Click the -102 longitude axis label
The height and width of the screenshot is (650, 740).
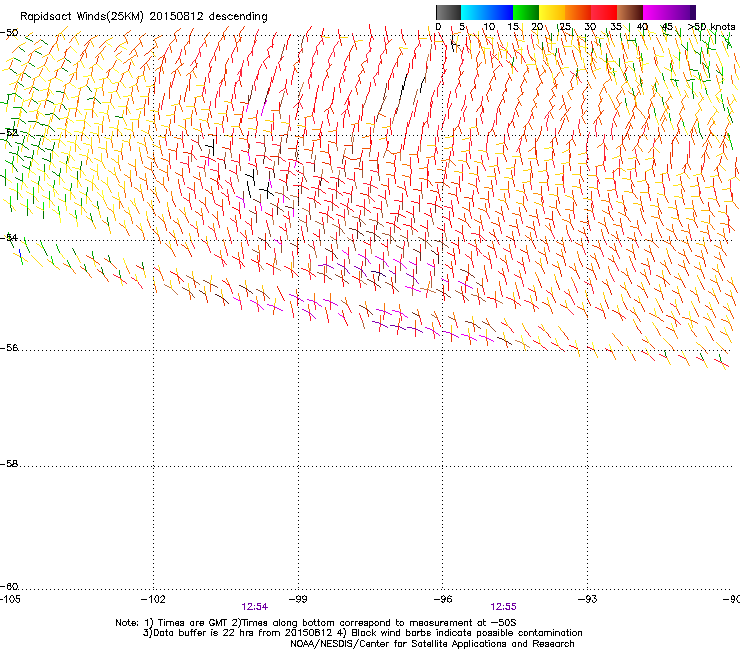(x=153, y=599)
